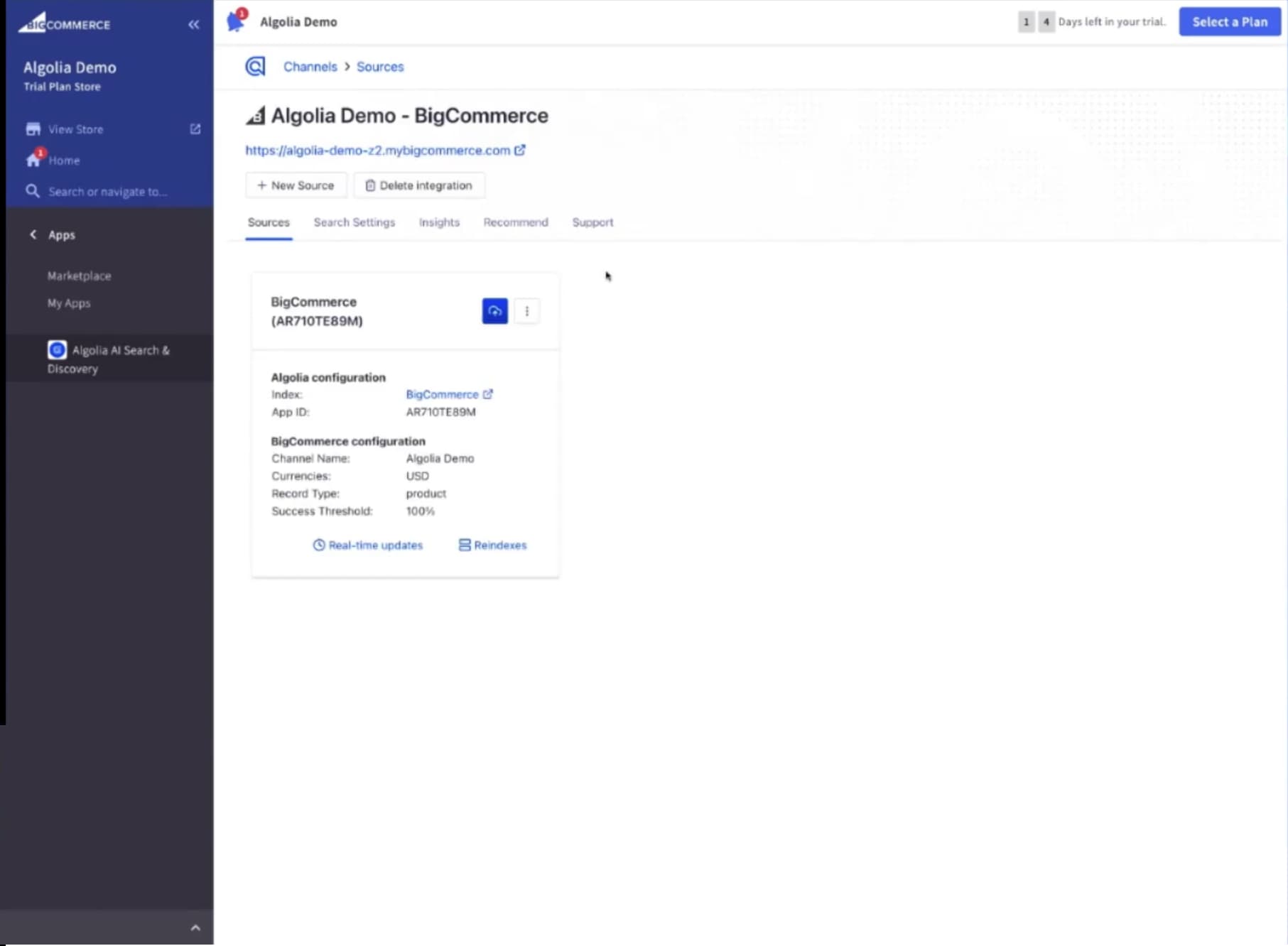Open the Marketplace menu item
Viewport: 1288px width, 946px height.
coord(79,276)
